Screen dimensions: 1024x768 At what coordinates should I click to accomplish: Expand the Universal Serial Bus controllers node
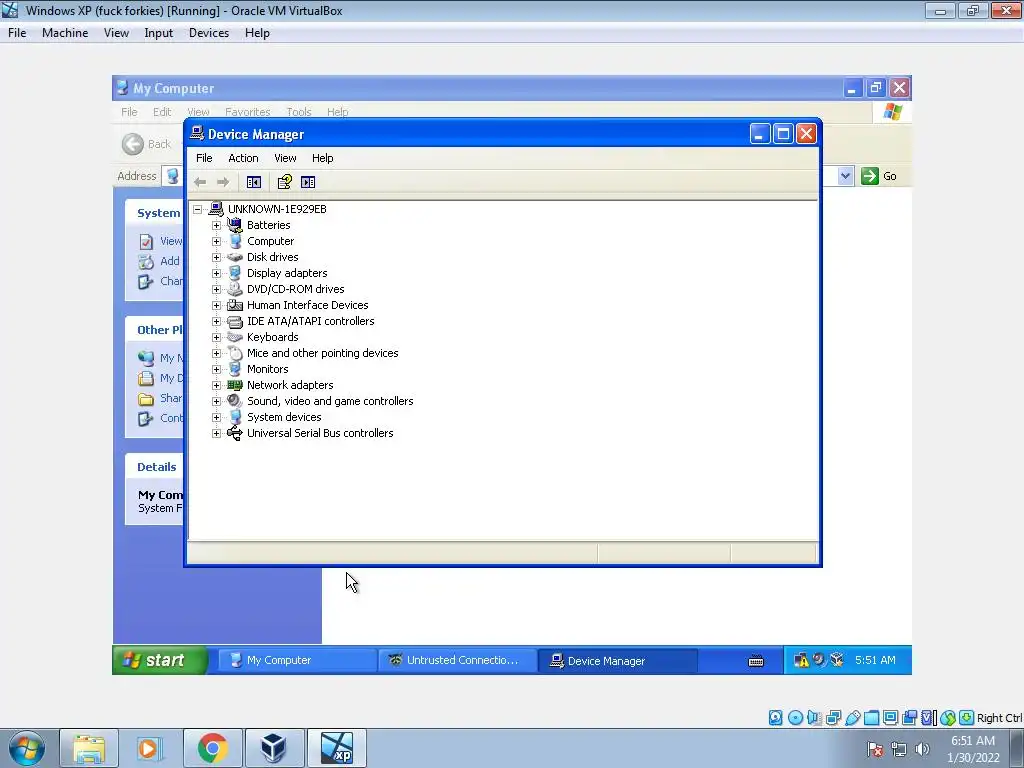(216, 434)
